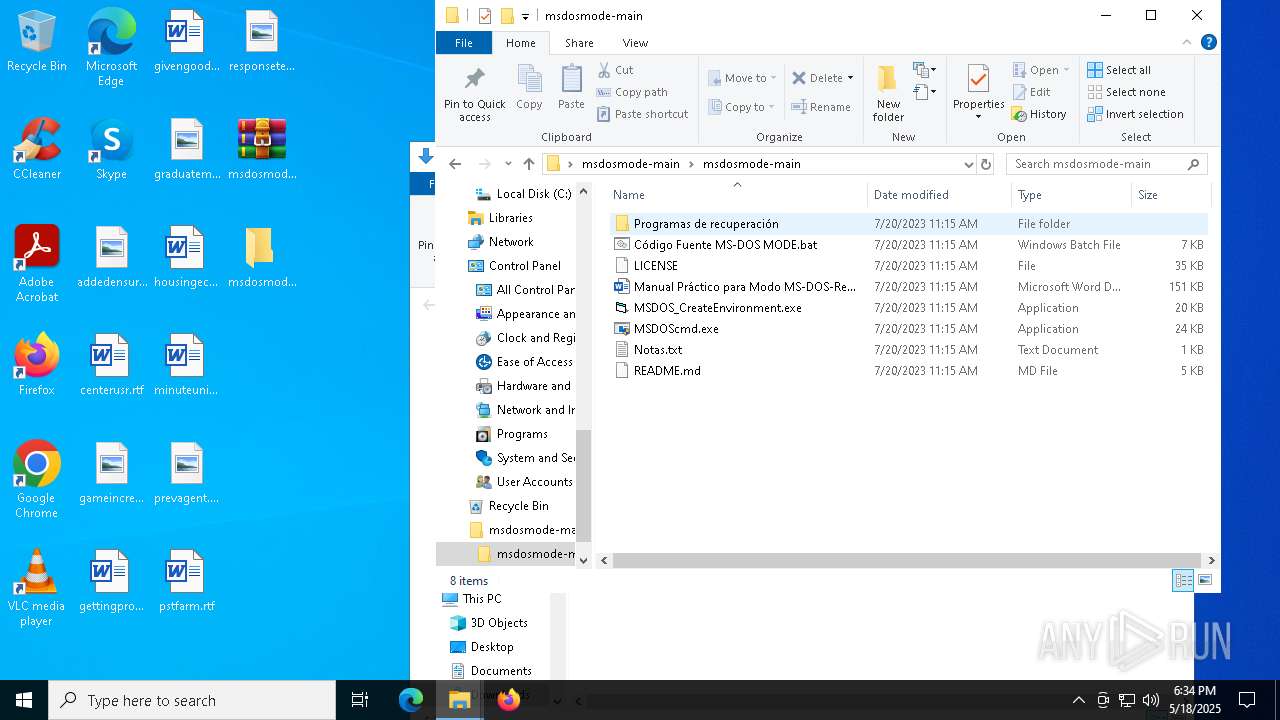Click Copy path in Clipboard group
Image resolution: width=1280 pixels, height=720 pixels.
click(x=632, y=92)
